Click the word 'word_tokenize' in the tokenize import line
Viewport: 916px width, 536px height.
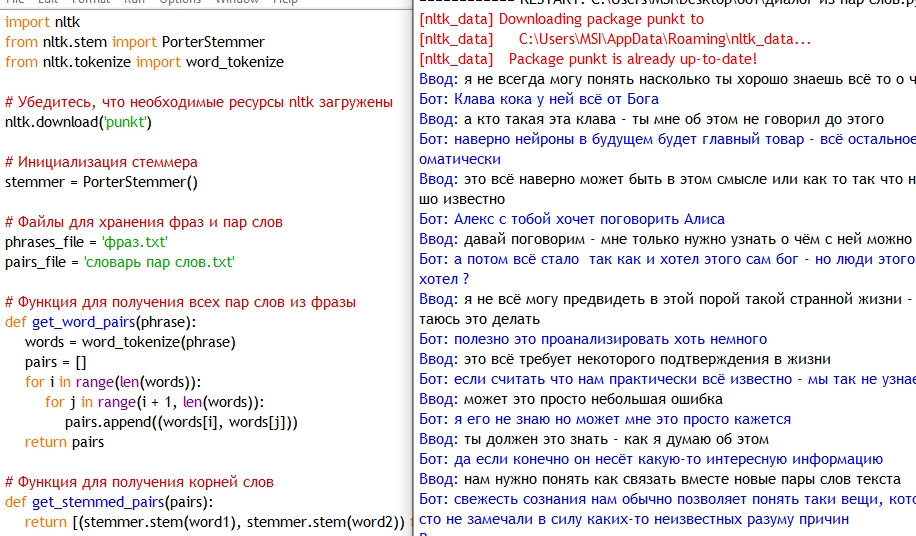tap(235, 62)
